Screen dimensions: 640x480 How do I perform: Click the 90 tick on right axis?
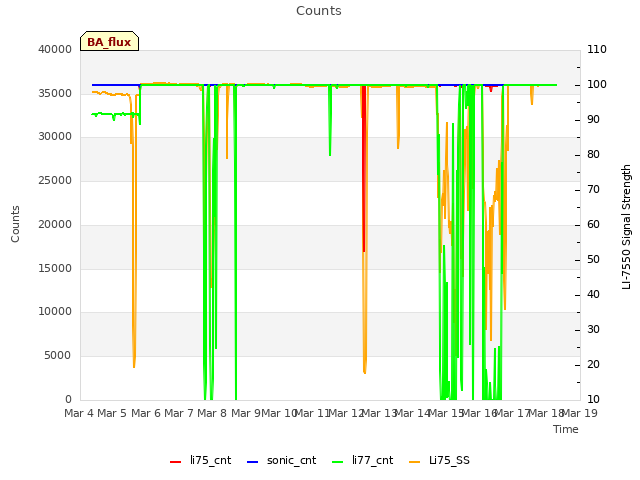tap(593, 120)
